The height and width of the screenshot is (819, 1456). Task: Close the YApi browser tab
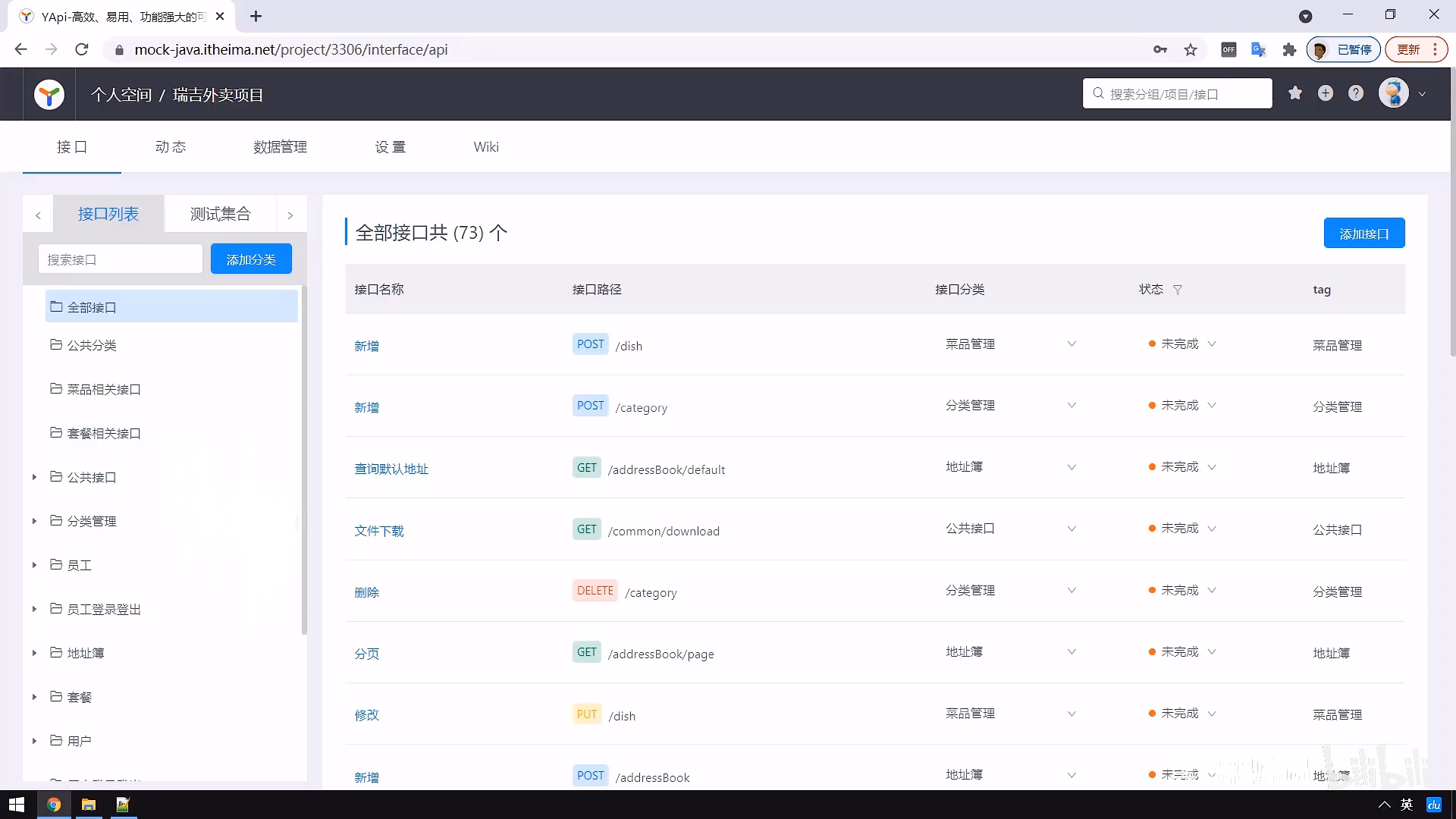coord(220,16)
